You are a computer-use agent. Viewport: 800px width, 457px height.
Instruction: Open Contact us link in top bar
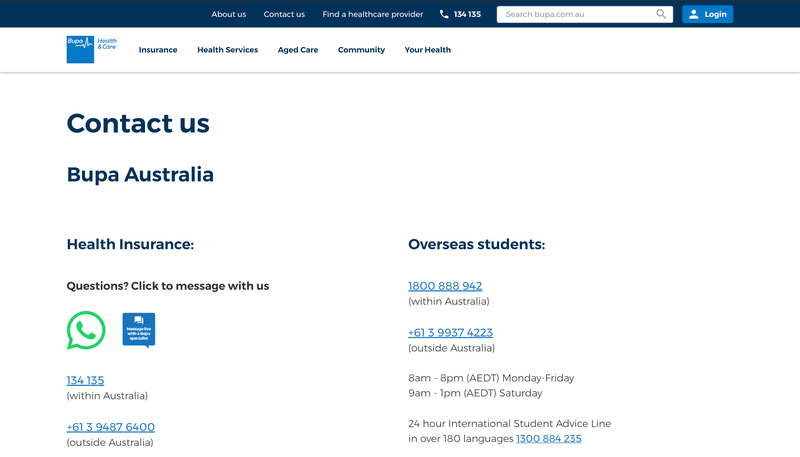click(284, 14)
